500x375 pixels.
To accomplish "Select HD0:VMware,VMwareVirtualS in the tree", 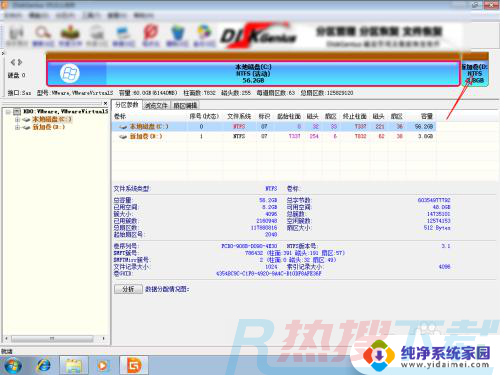I will tap(66, 111).
